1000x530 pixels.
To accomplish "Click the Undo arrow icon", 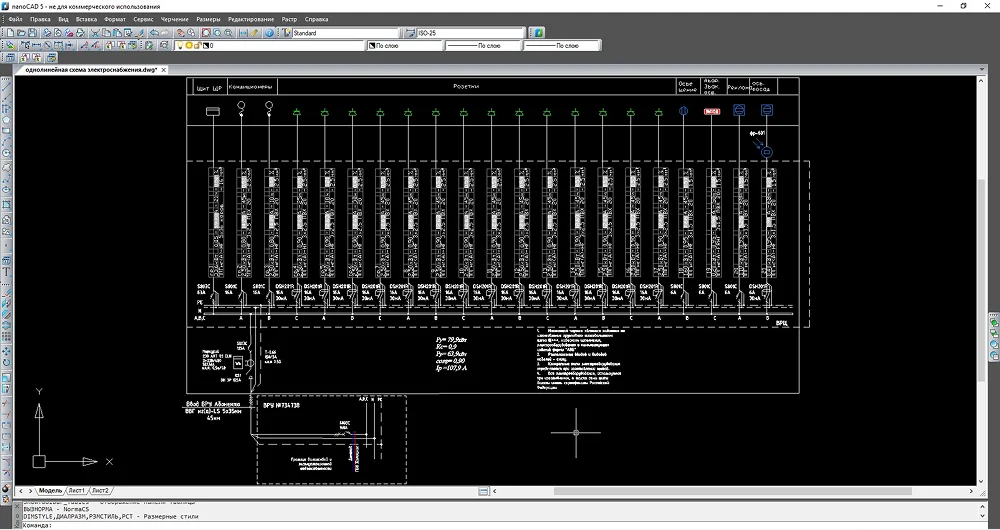I will coord(154,33).
